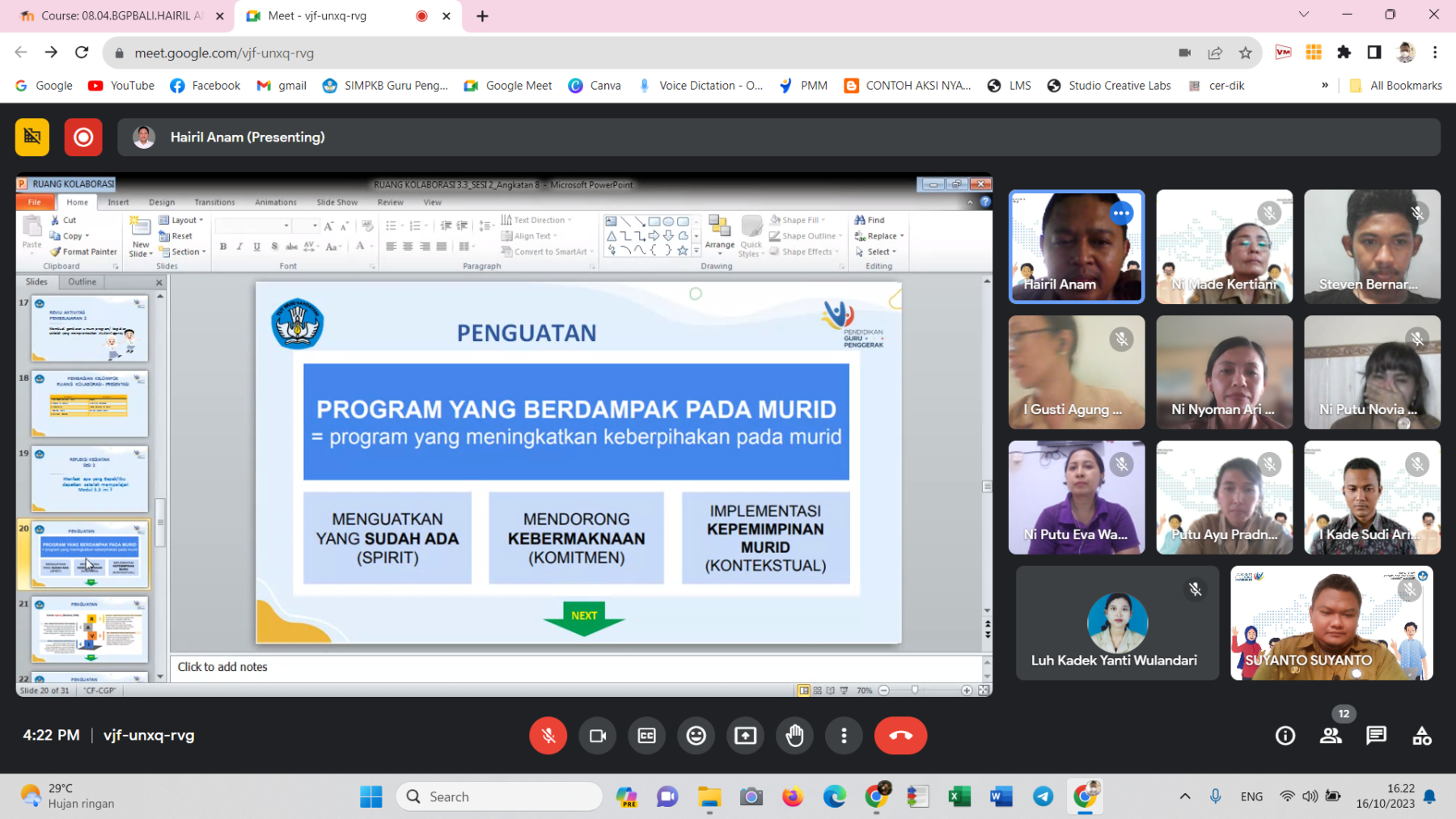
Task: Open the activities shapes icon
Action: click(1421, 735)
